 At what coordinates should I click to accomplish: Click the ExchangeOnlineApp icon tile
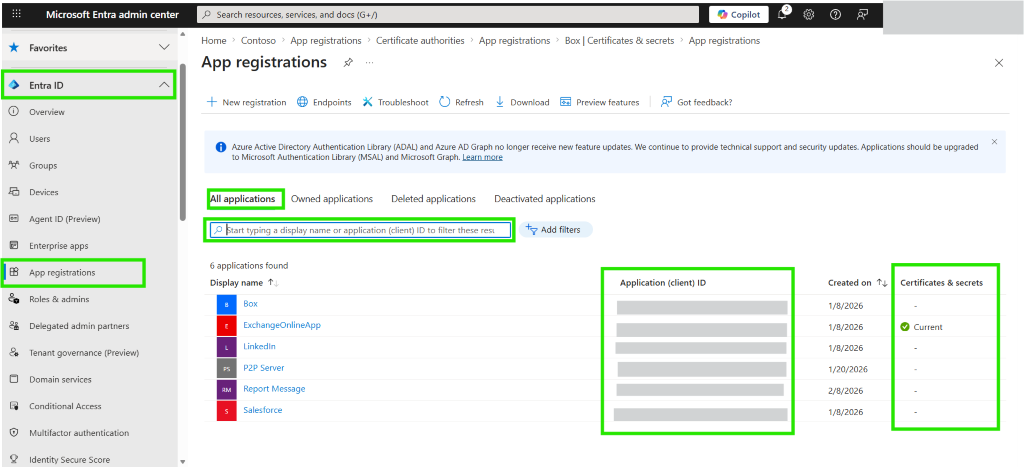[x=226, y=326]
